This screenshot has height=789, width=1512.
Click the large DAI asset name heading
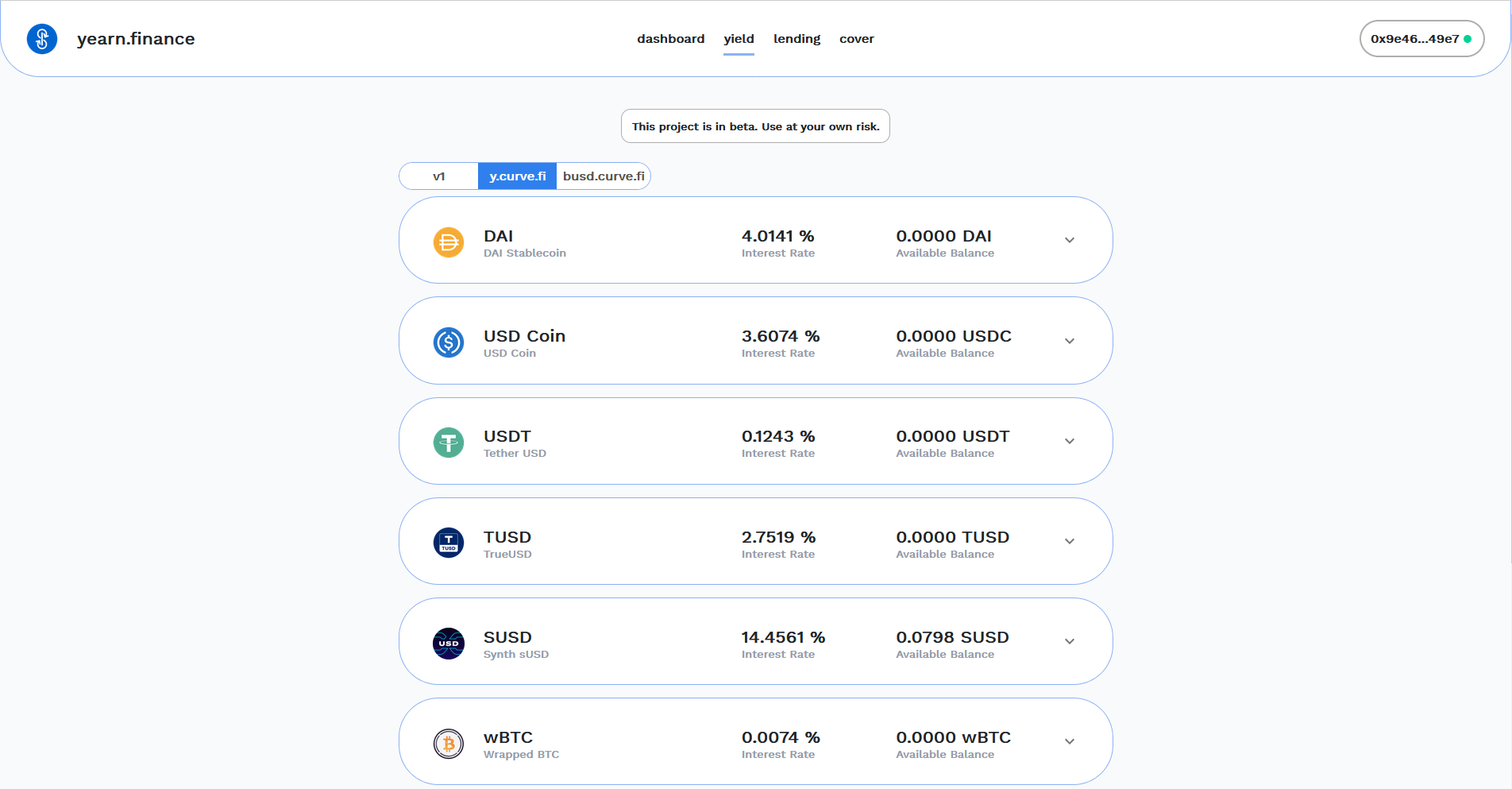pyautogui.click(x=498, y=236)
